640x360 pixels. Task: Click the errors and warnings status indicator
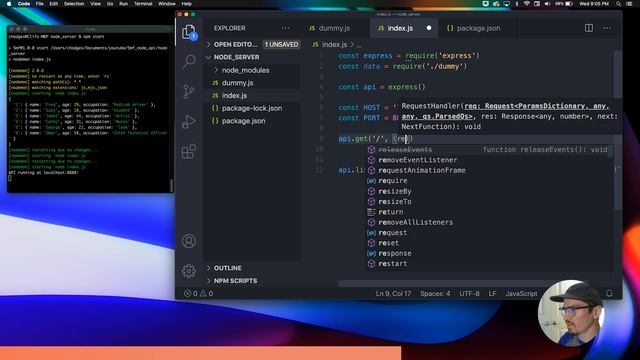(198, 293)
